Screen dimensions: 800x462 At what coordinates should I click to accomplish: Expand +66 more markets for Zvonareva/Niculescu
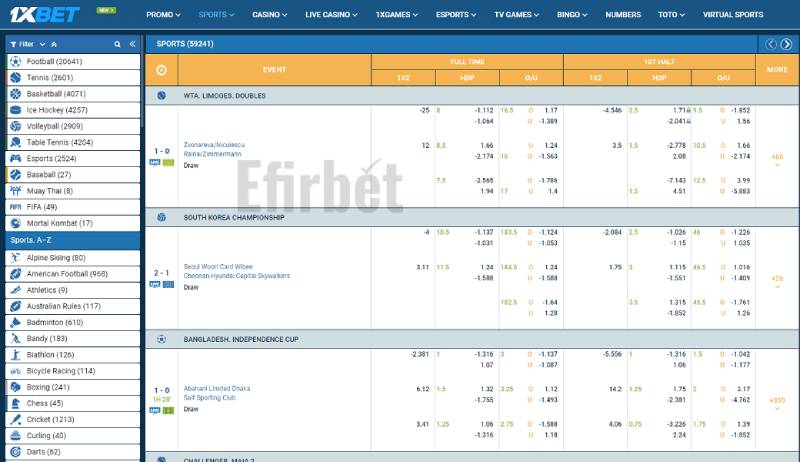(x=777, y=158)
